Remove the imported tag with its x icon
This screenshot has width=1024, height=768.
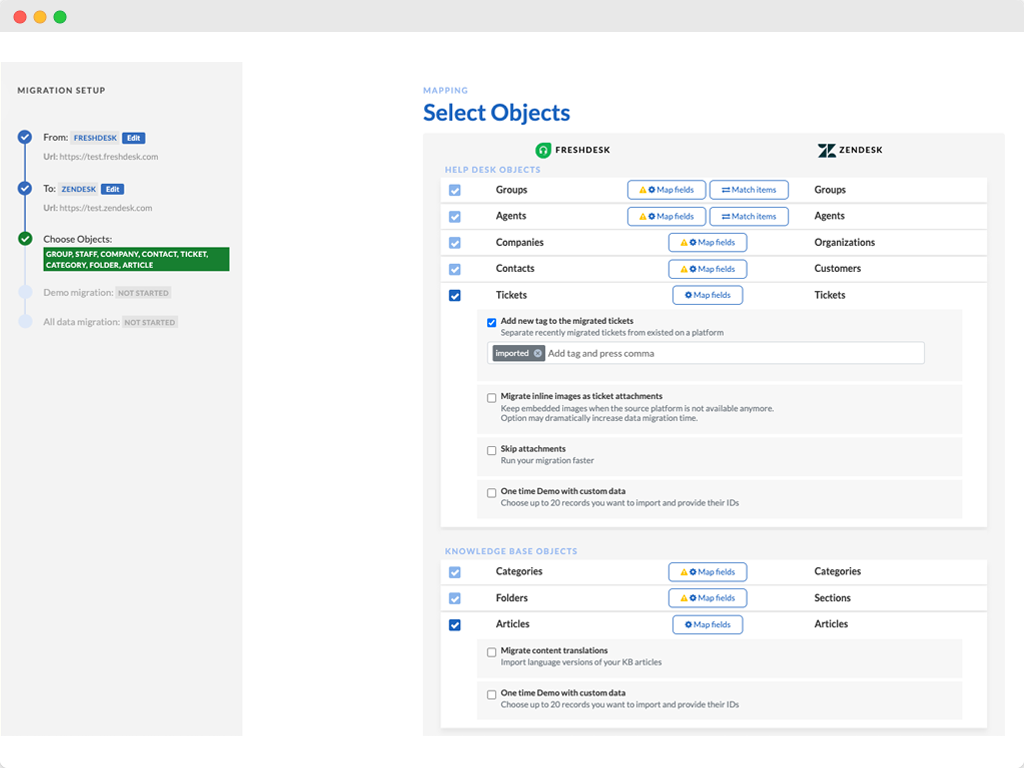coord(537,353)
